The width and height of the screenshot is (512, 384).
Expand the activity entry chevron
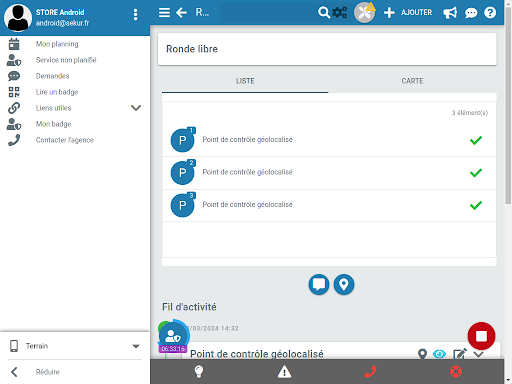(x=479, y=354)
